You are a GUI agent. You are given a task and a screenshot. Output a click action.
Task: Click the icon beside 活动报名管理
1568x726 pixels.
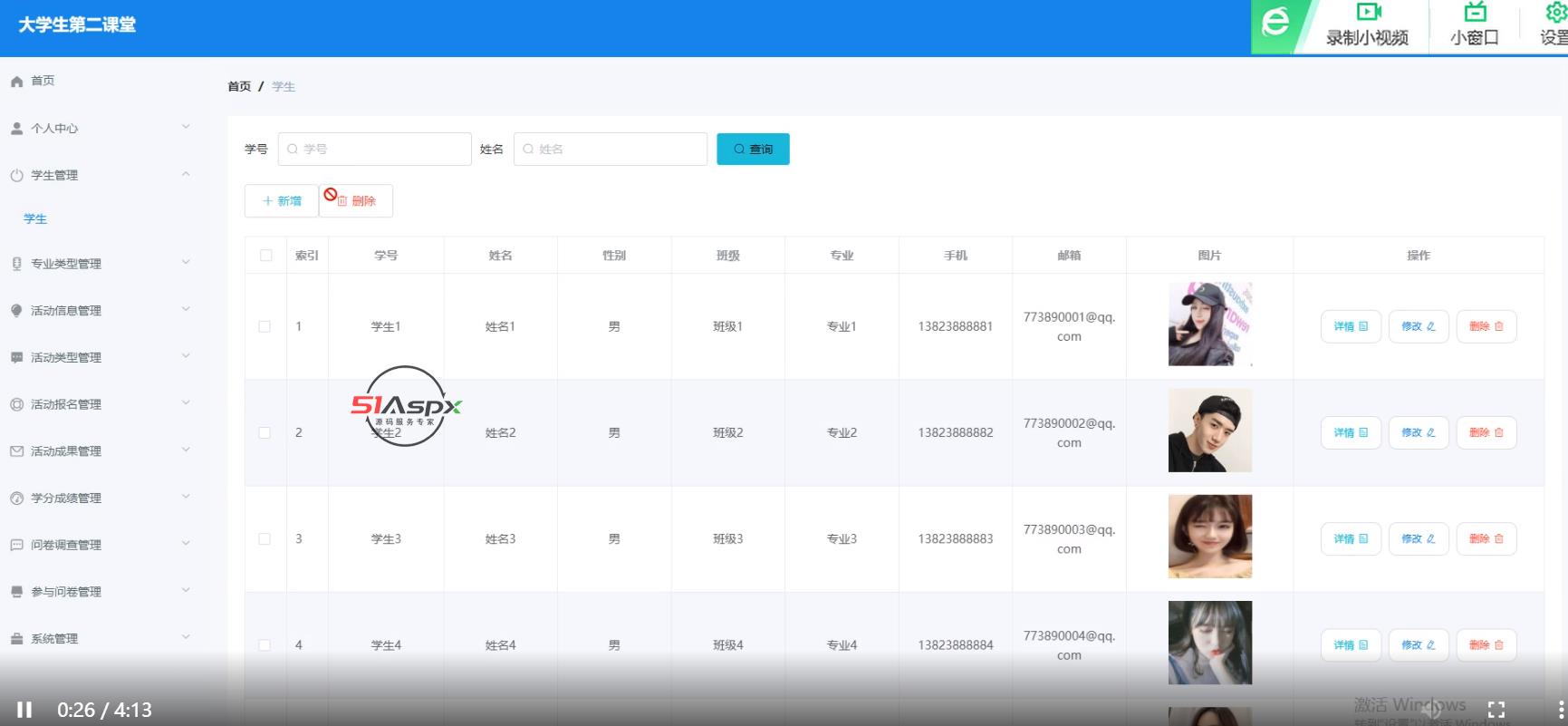tap(16, 405)
